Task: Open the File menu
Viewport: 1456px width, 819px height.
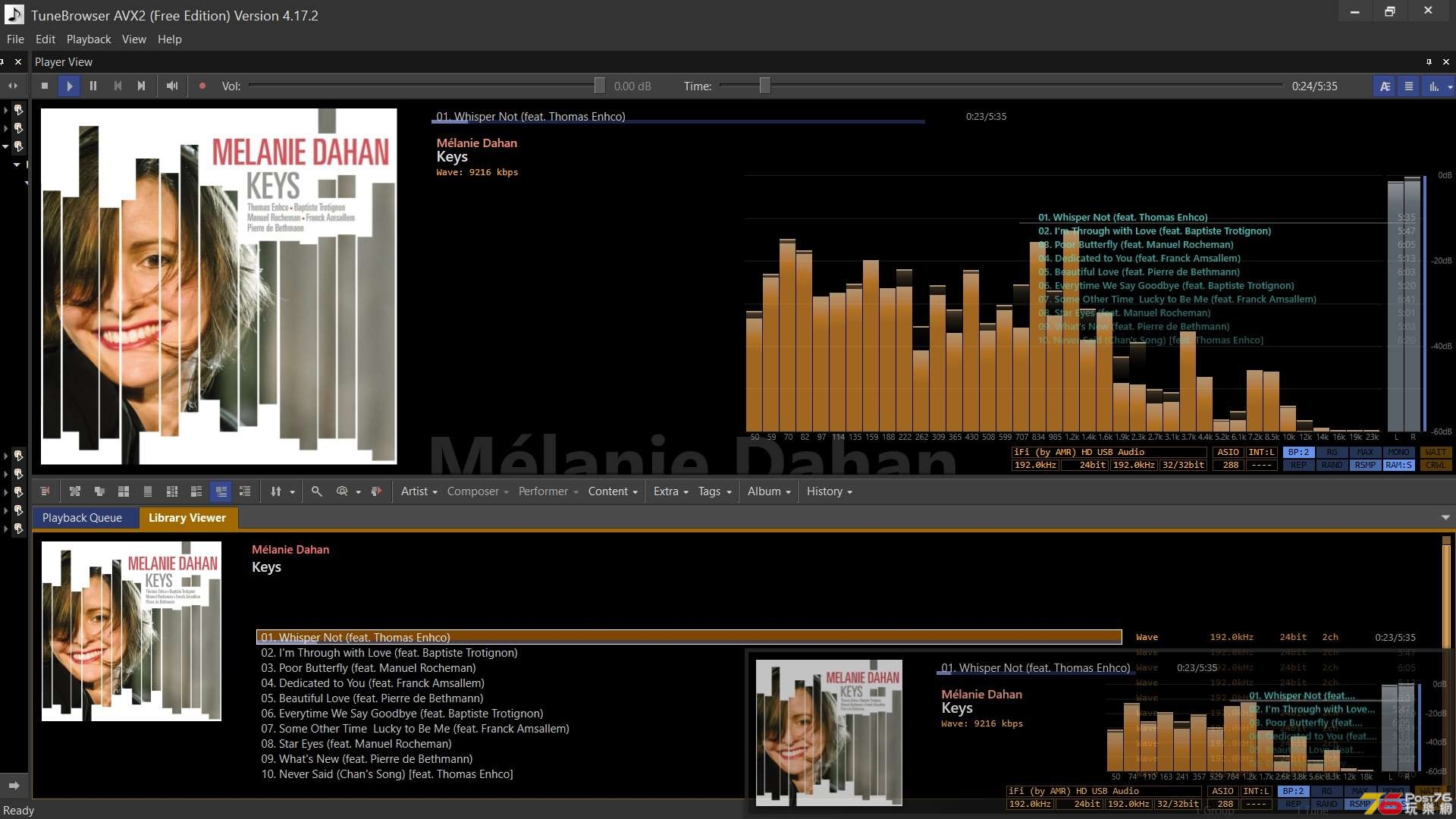Action: (x=15, y=39)
